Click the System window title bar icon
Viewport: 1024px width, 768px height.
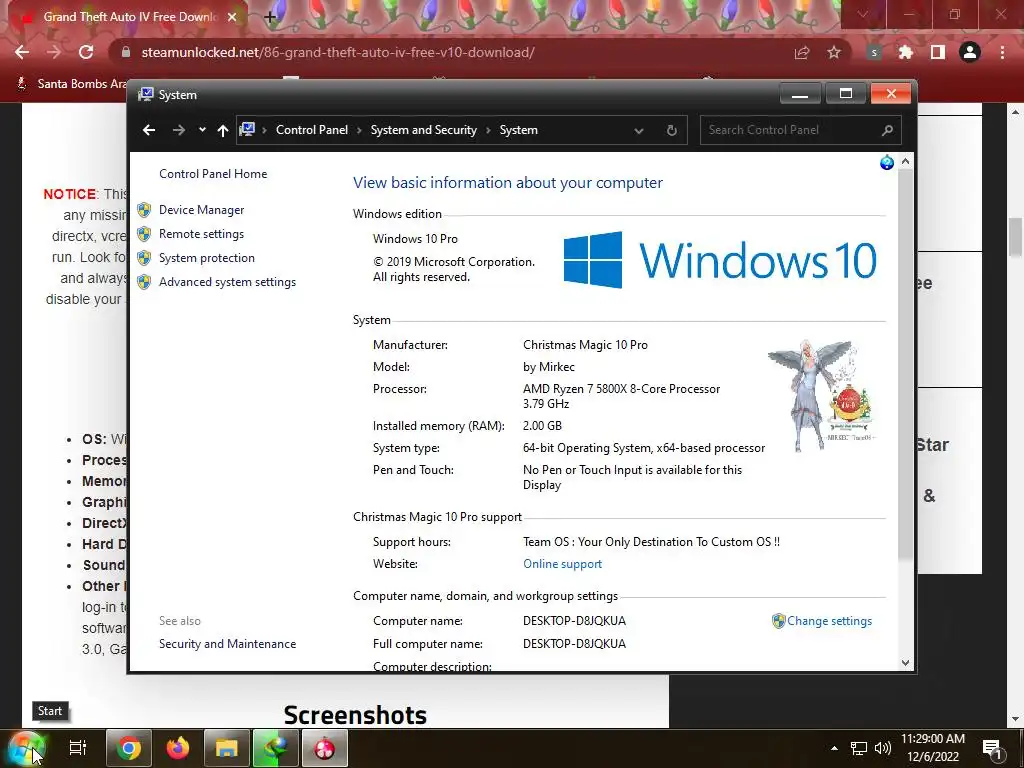click(145, 95)
